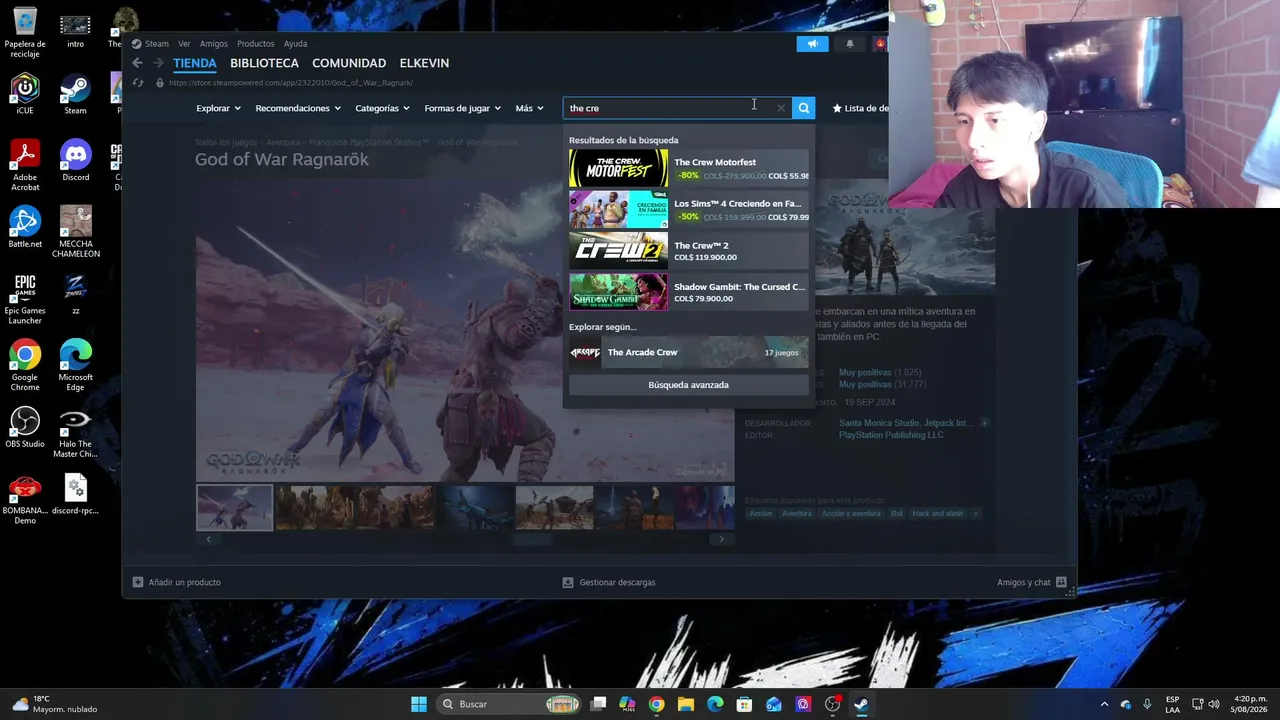Open the Ayuda menu

[295, 44]
